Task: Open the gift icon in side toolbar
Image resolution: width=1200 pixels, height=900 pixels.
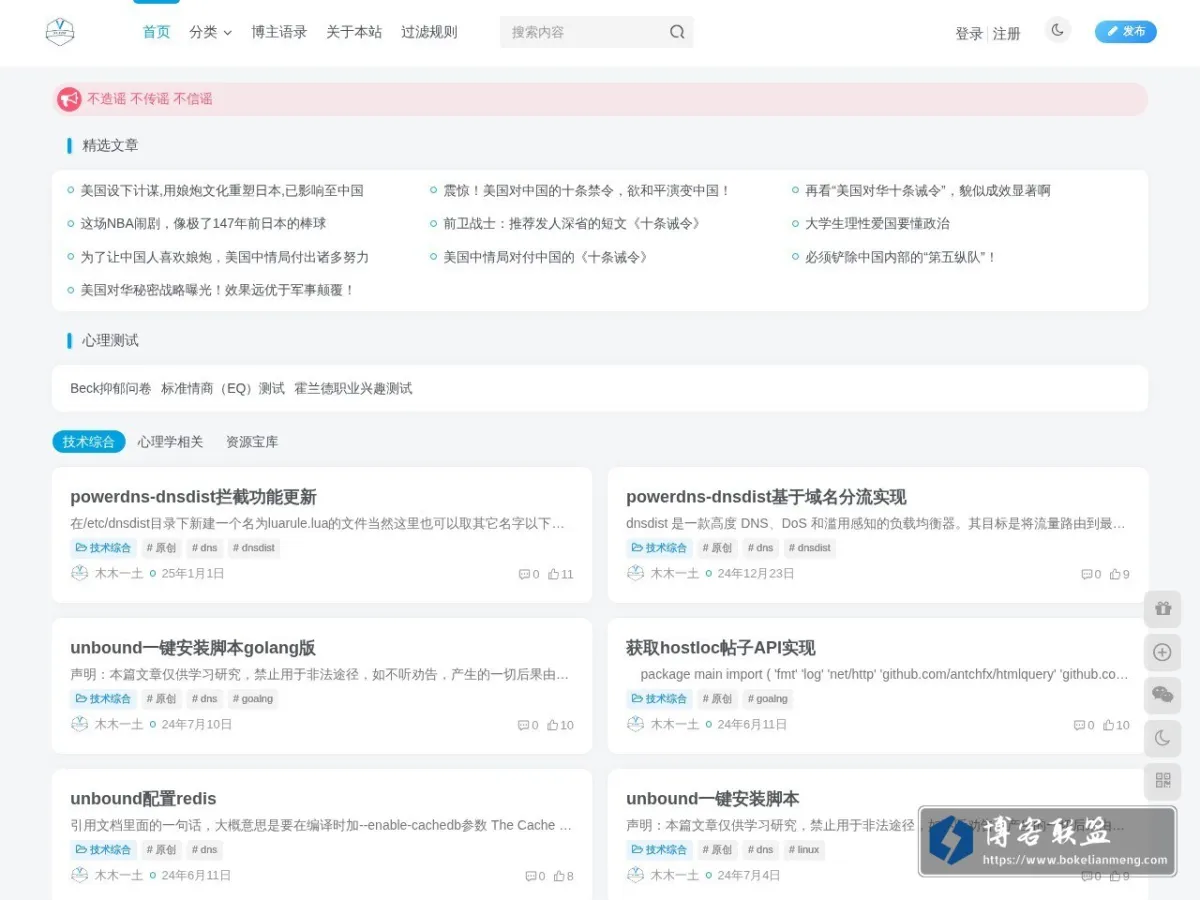Action: pos(1162,608)
